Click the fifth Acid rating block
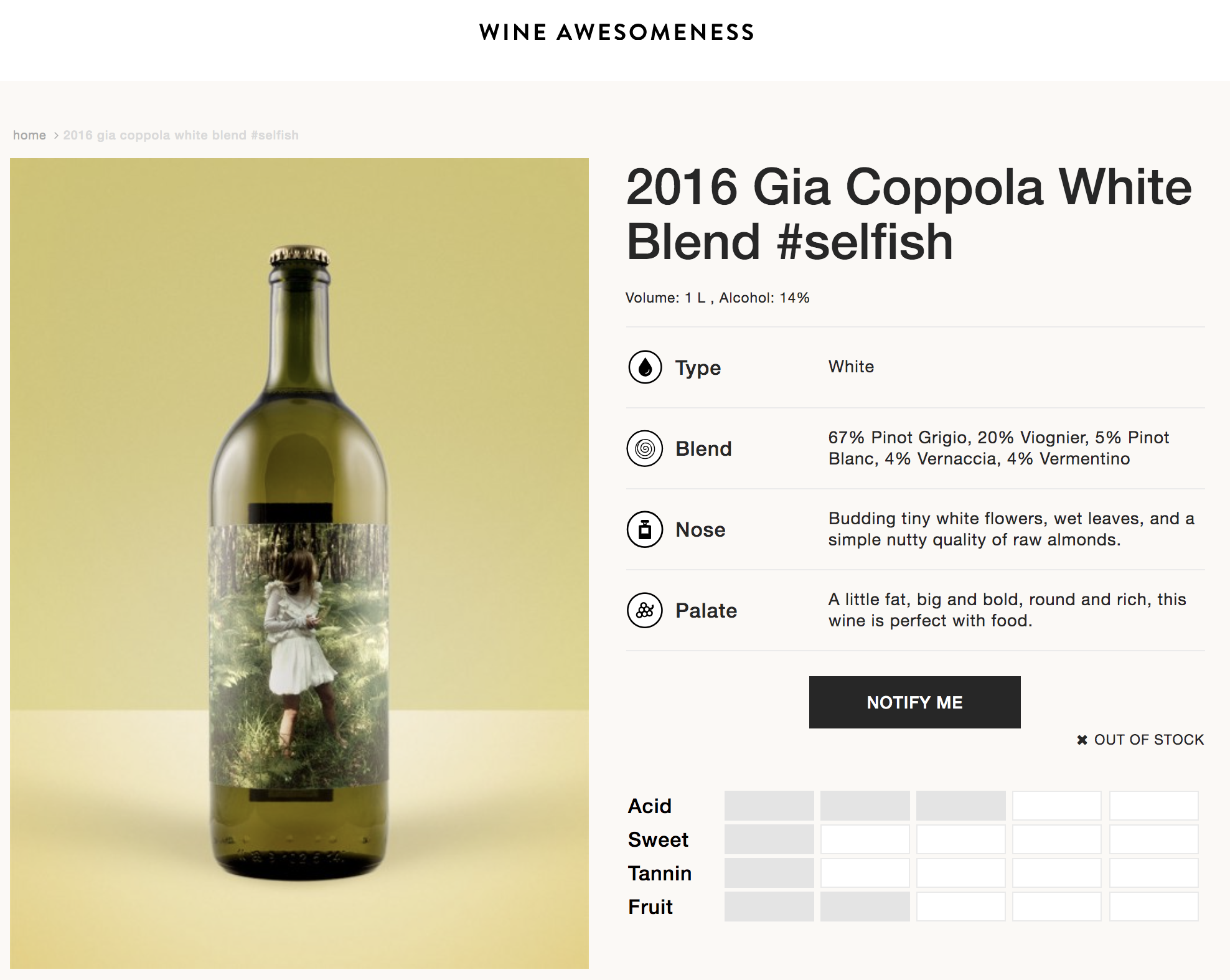Screen dimensions: 1230x980 click(1153, 806)
